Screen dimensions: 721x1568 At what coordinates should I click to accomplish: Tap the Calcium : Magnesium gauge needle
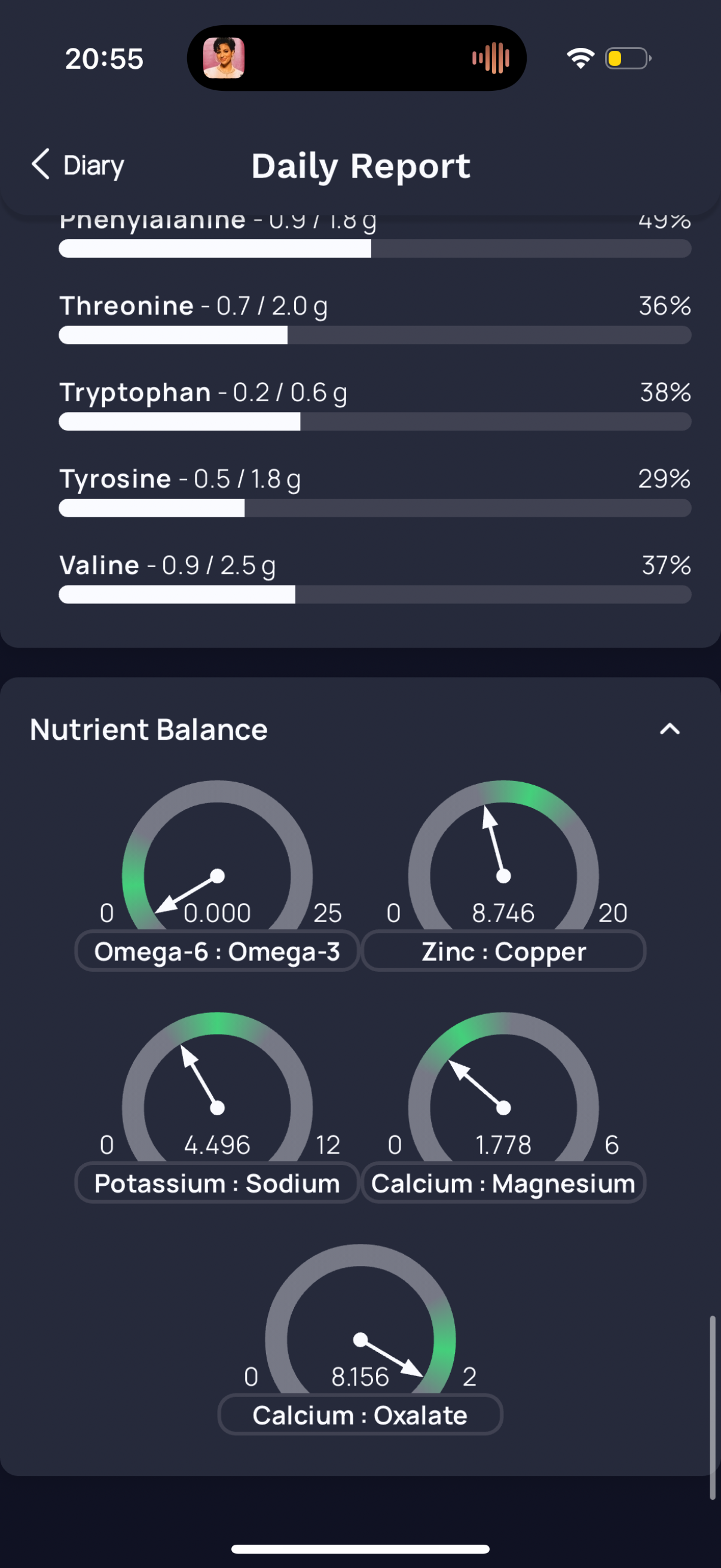[x=476, y=1084]
